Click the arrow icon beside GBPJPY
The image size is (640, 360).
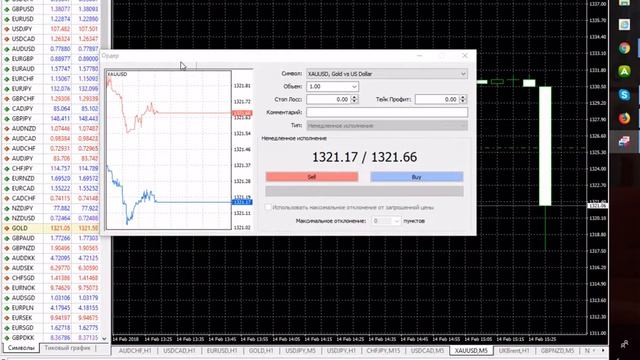pos(7,119)
